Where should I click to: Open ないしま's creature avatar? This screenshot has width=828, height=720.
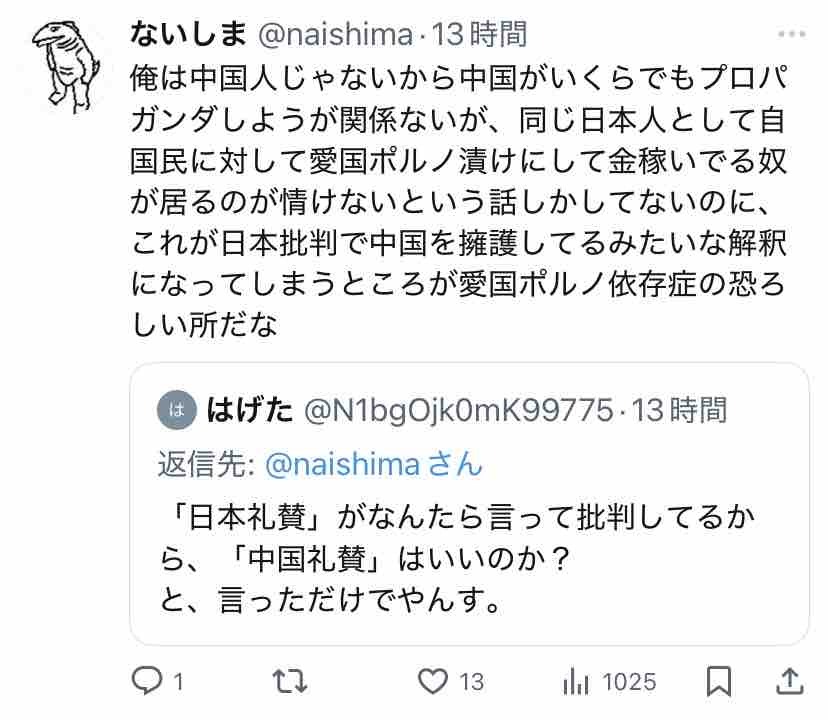click(66, 66)
